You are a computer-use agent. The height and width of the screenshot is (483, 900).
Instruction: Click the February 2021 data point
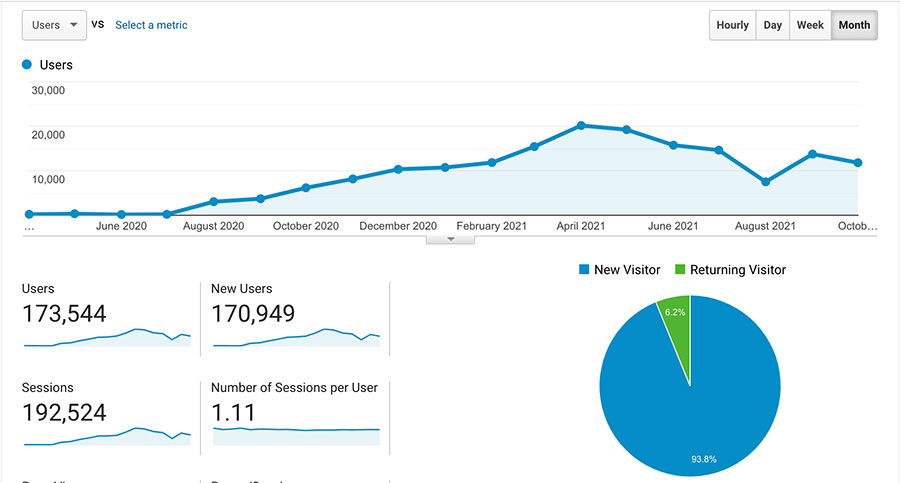(x=492, y=163)
